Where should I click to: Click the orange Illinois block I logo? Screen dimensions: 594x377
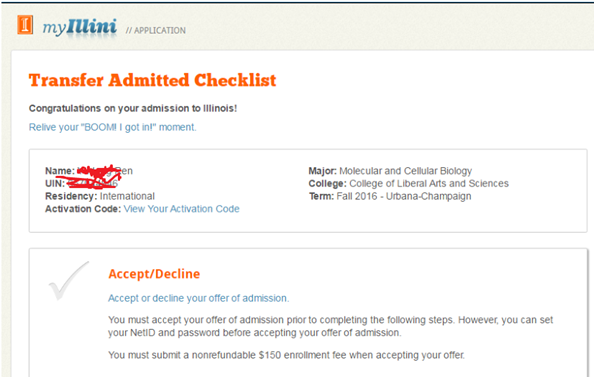pyautogui.click(x=25, y=25)
